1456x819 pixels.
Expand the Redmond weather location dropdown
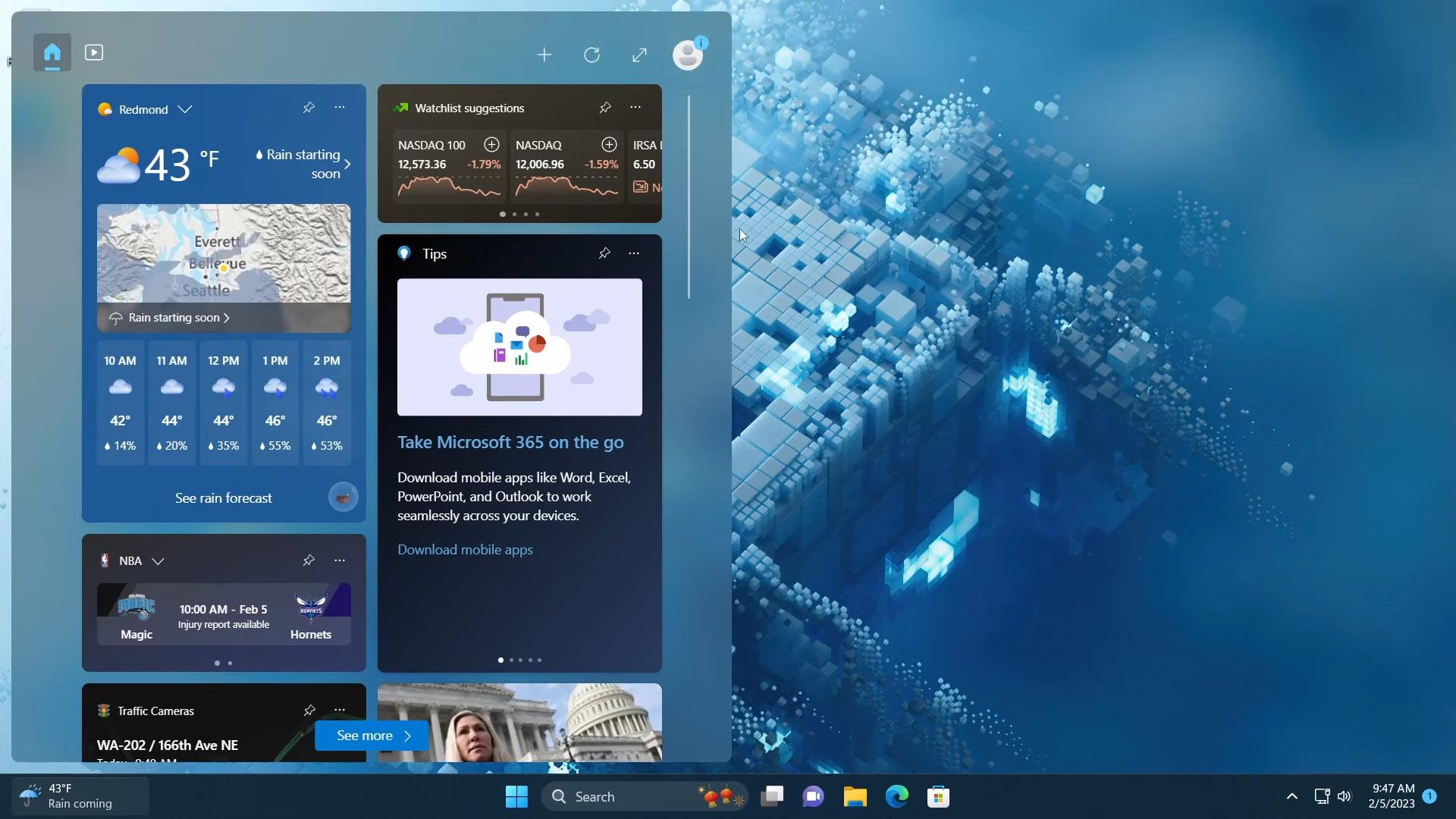pos(184,109)
